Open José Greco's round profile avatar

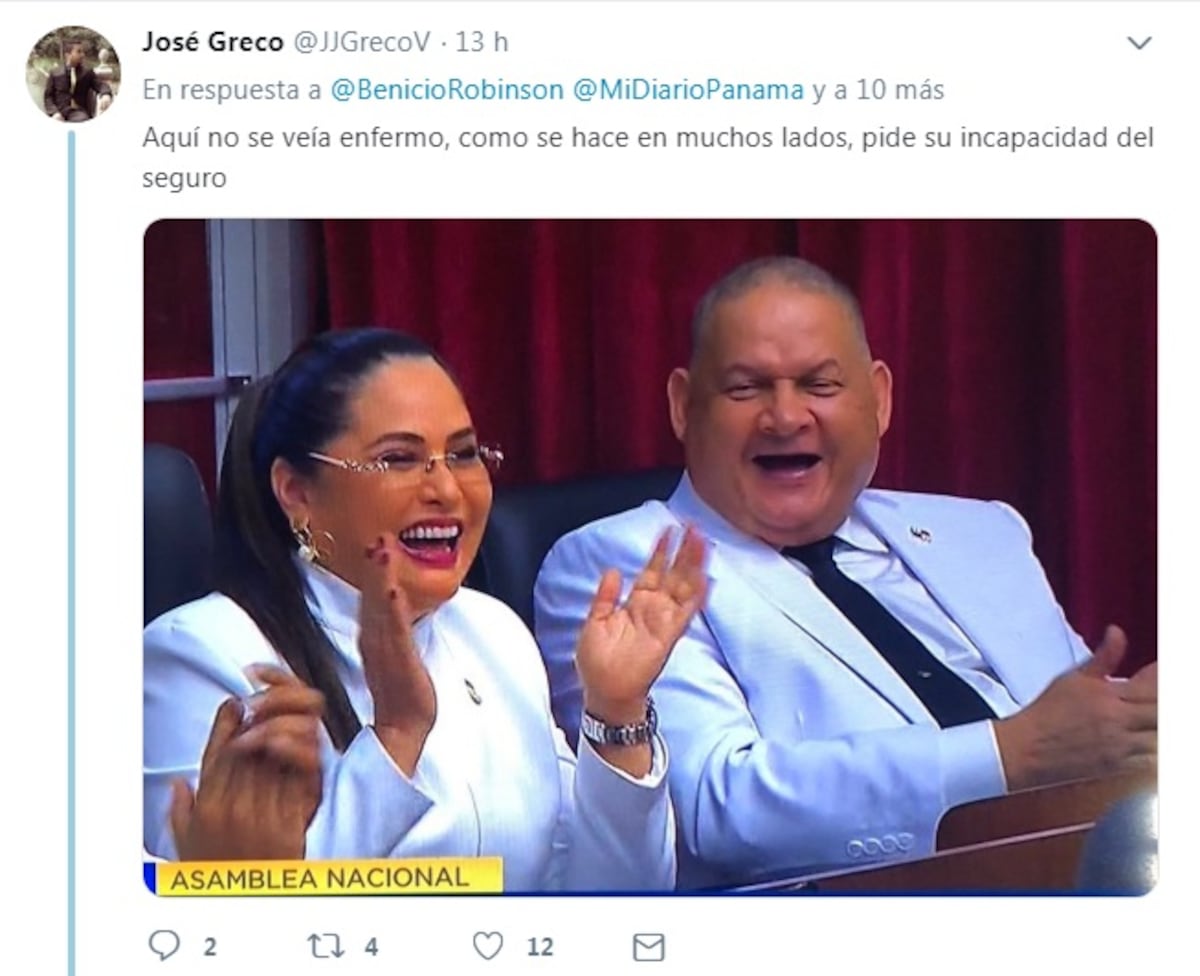[73, 74]
